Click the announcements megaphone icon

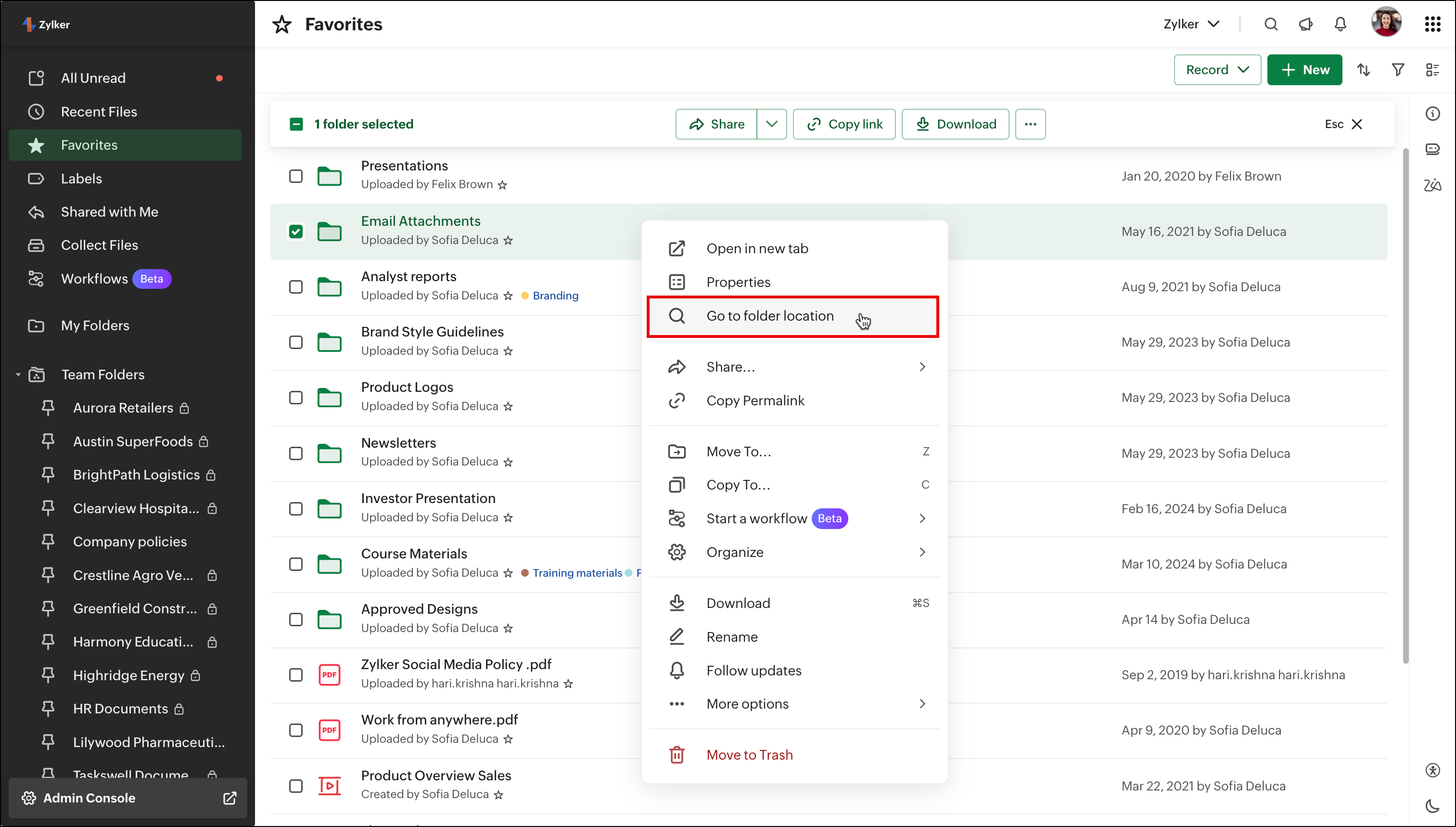tap(1305, 24)
